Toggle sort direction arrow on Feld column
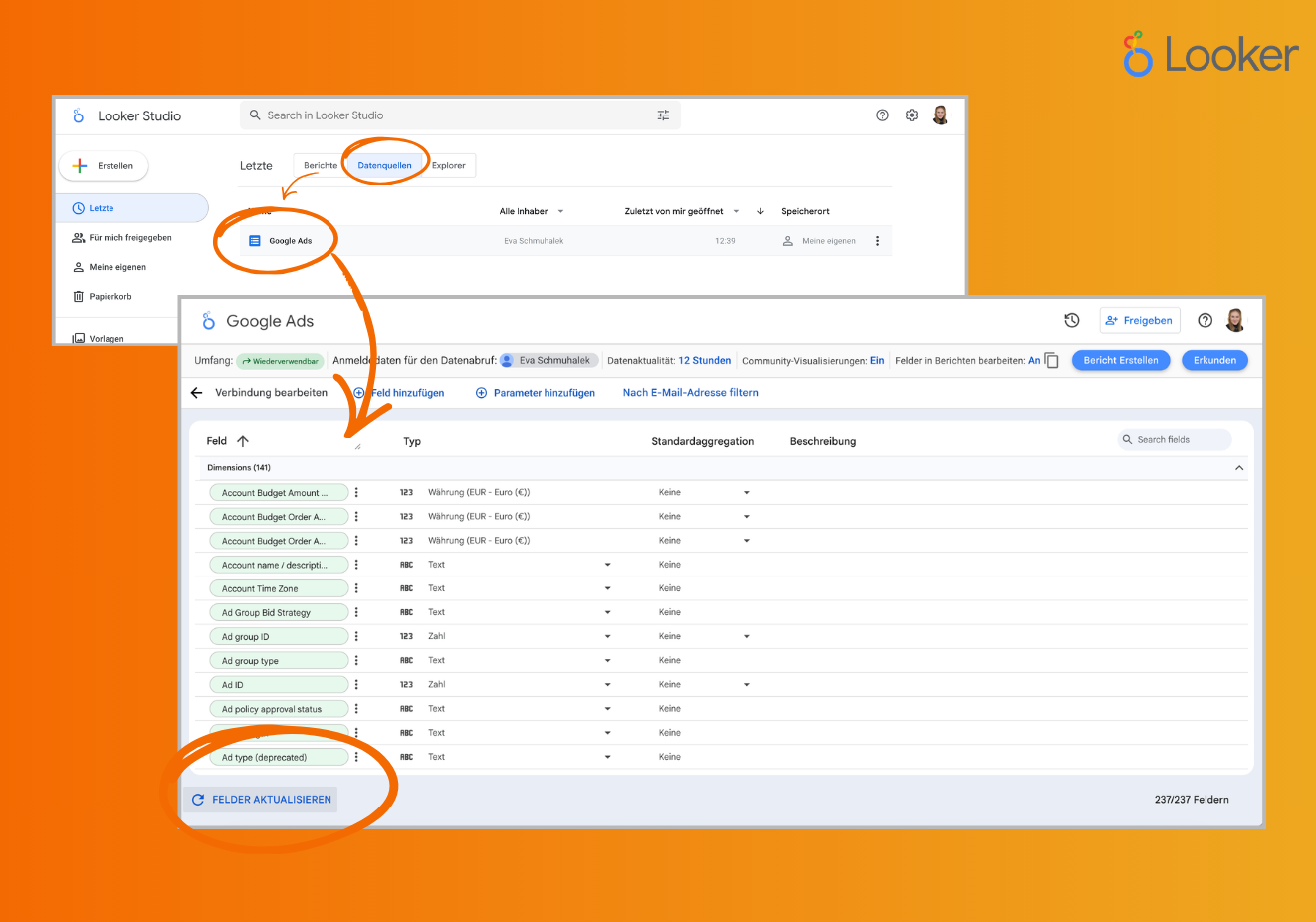The height and width of the screenshot is (922, 1316). (x=243, y=441)
